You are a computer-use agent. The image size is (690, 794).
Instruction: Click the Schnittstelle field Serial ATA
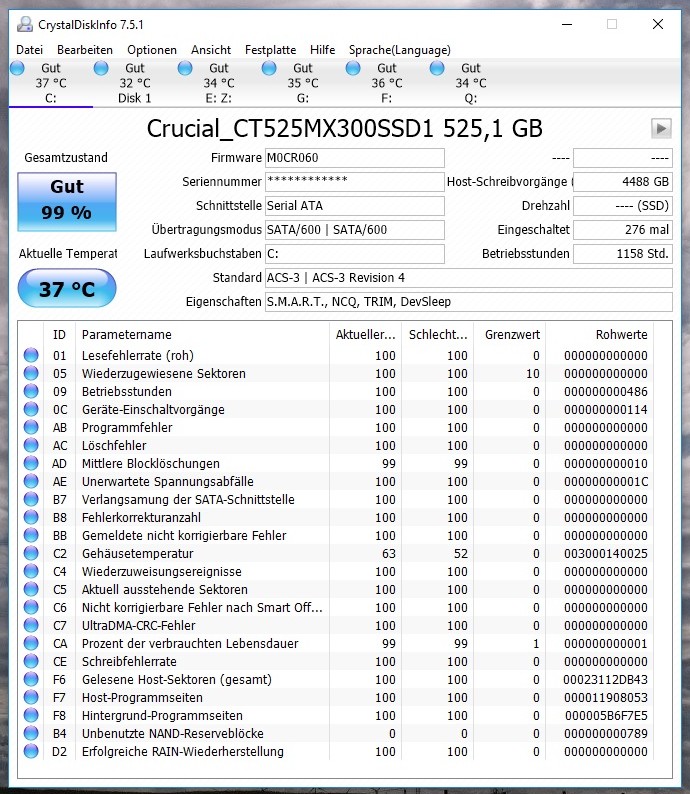coord(355,206)
